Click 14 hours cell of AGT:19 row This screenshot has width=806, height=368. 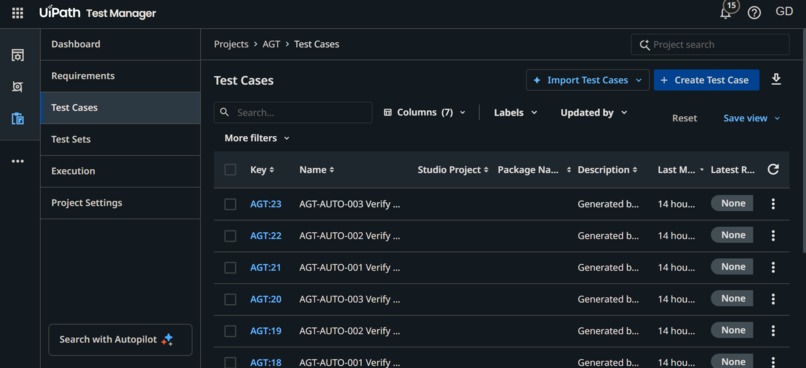[x=676, y=331]
